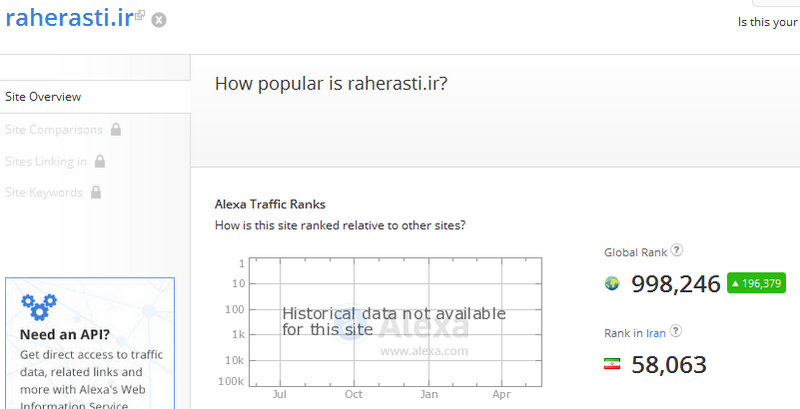Click the Need an API? promo heading
The height and width of the screenshot is (409, 800).
(x=65, y=335)
